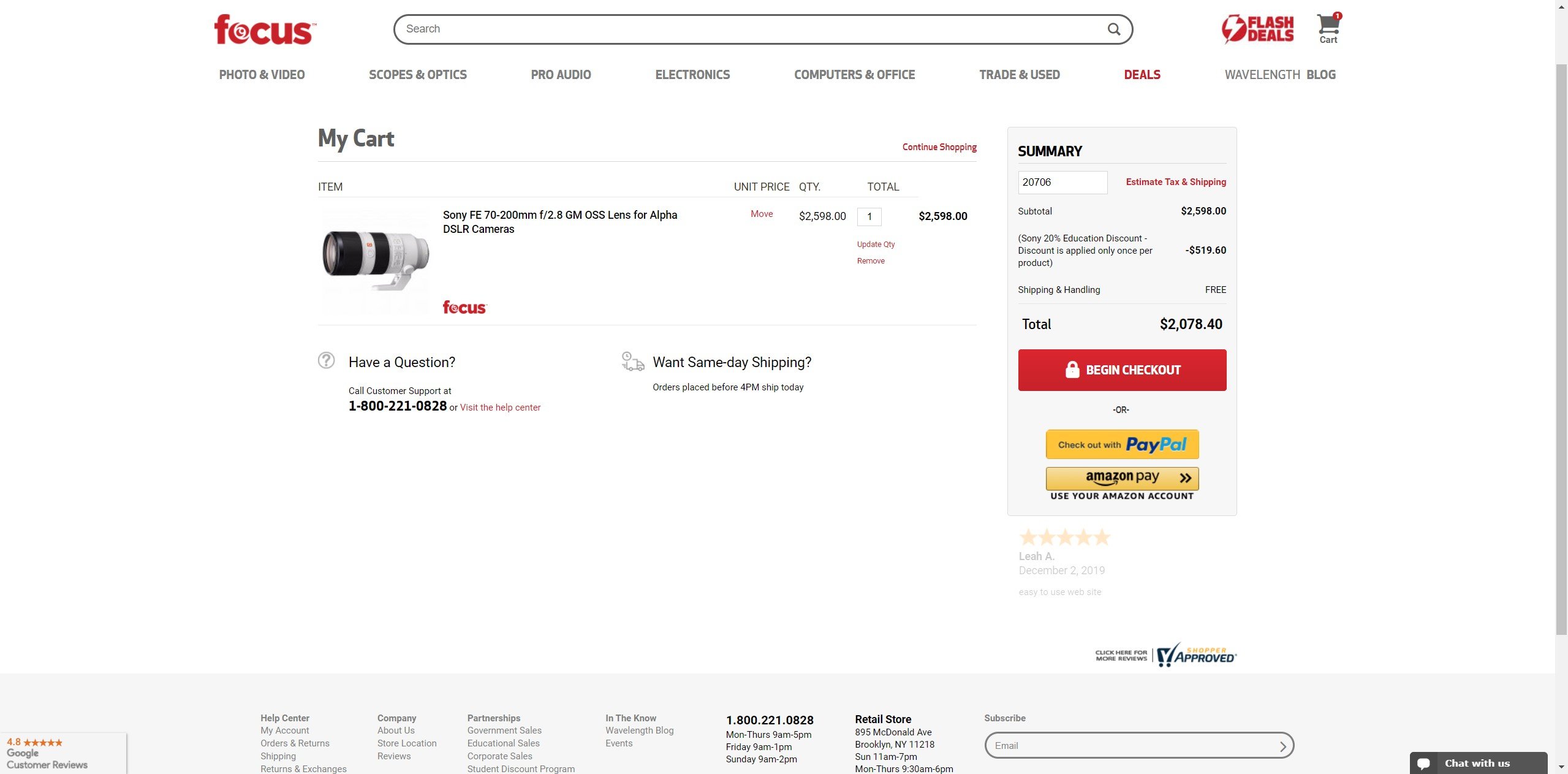Remove the lens from cart
Viewport: 1568px width, 774px height.
tap(871, 260)
